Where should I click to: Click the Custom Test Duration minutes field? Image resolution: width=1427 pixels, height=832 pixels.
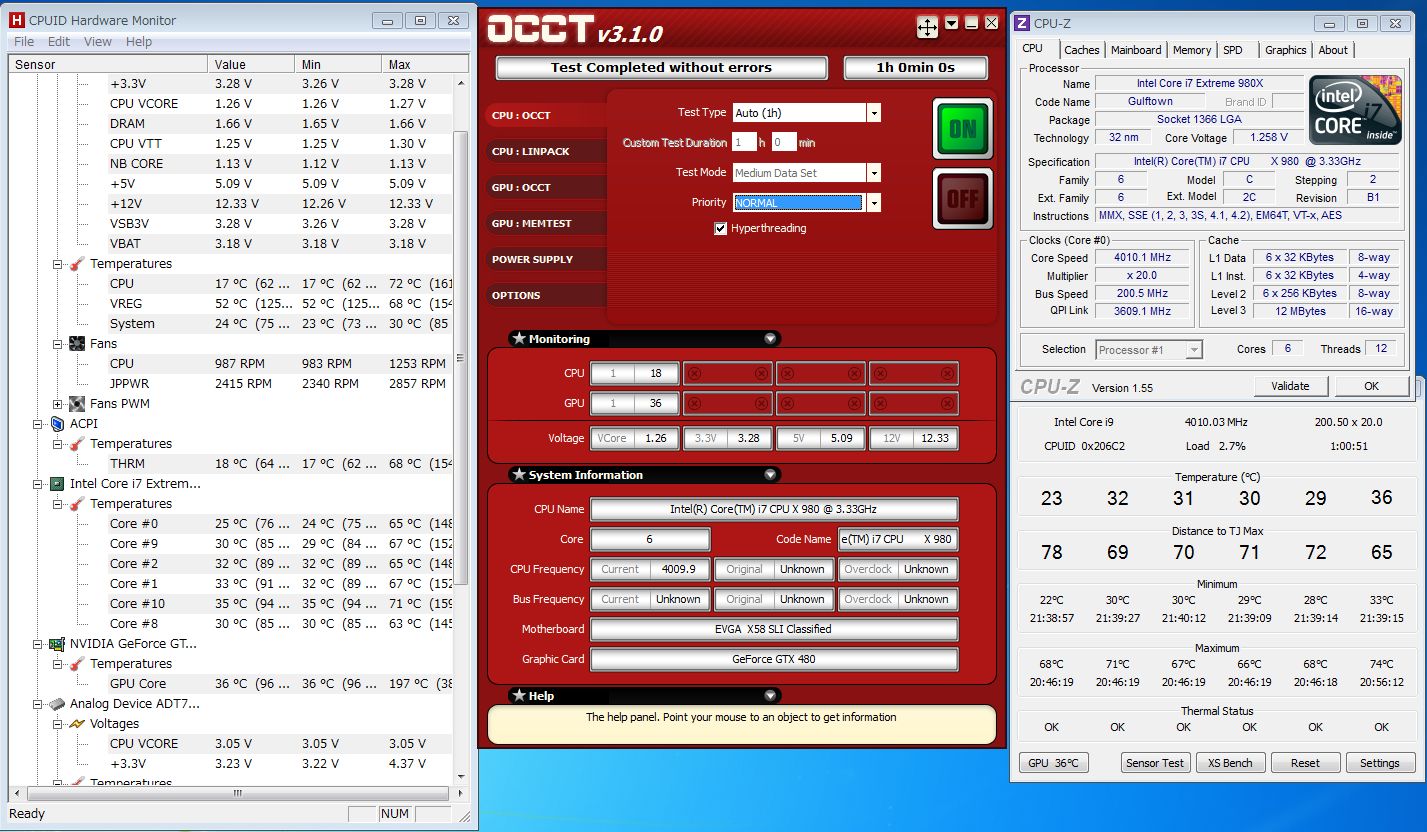(784, 143)
